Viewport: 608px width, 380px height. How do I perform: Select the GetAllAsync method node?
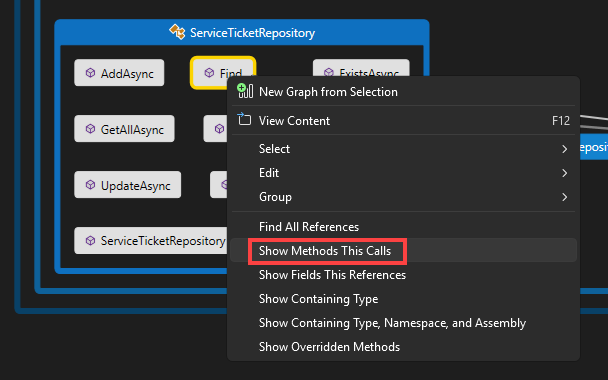point(124,129)
